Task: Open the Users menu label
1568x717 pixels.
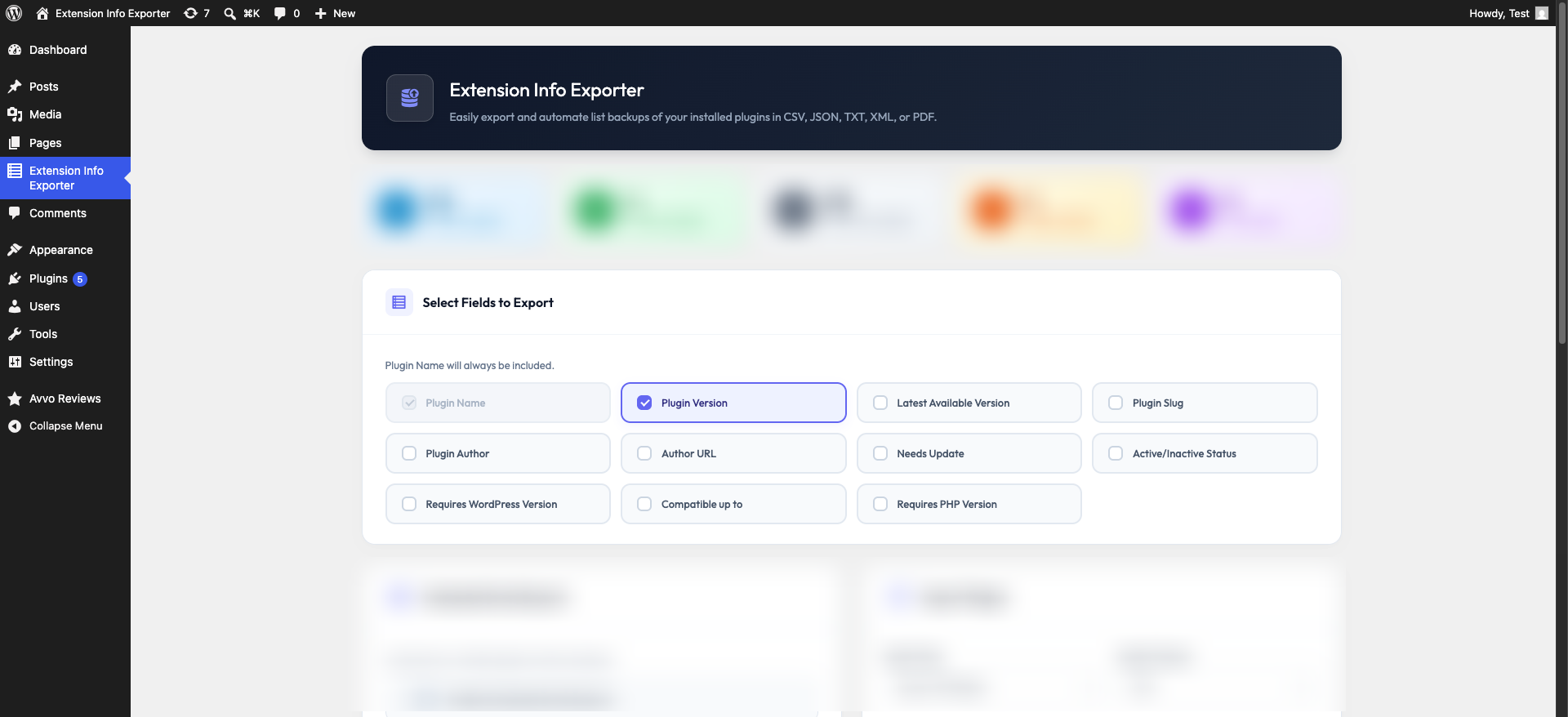Action: (45, 306)
